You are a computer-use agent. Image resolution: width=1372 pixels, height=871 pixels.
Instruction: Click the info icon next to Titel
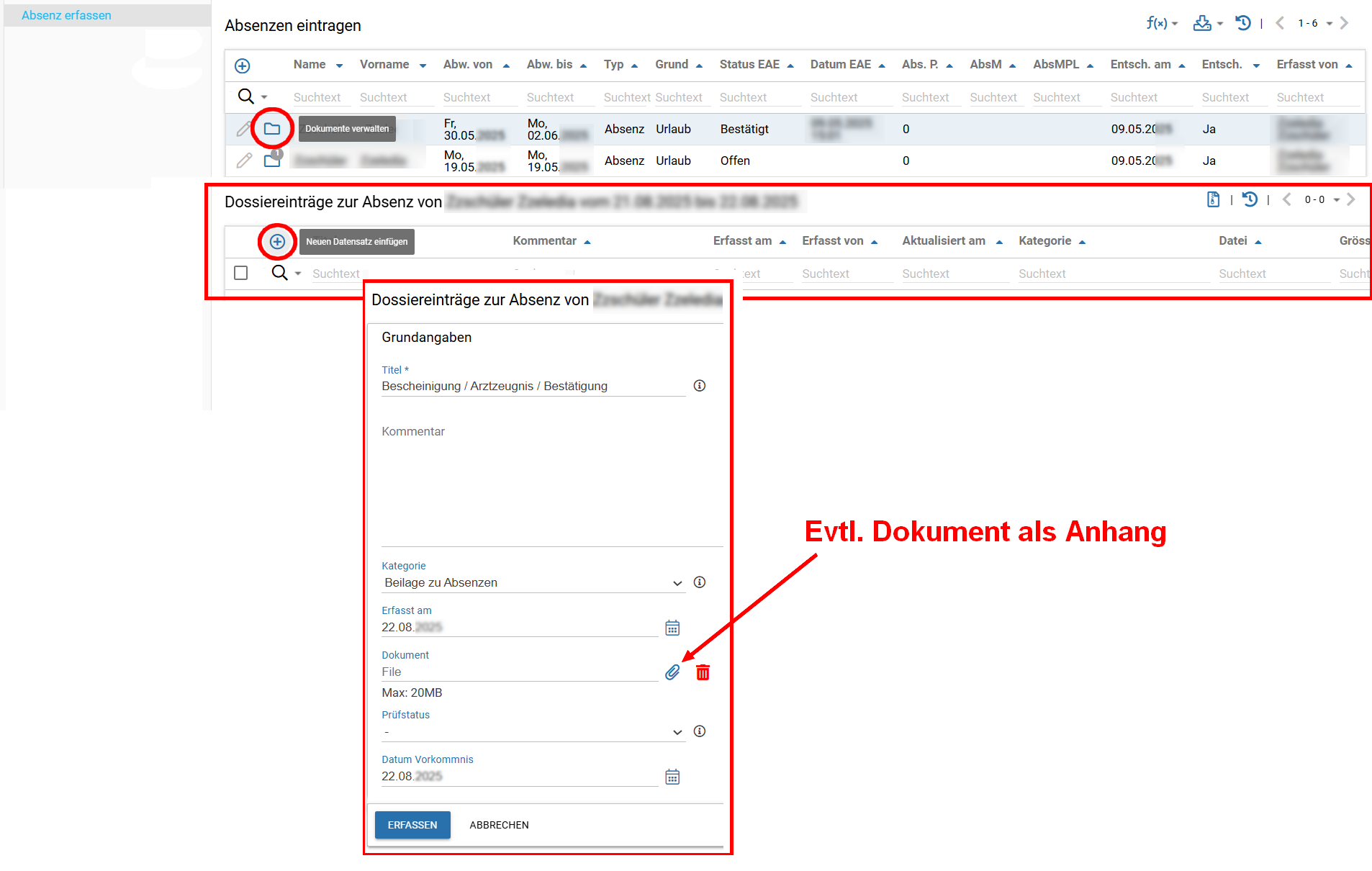[699, 386]
